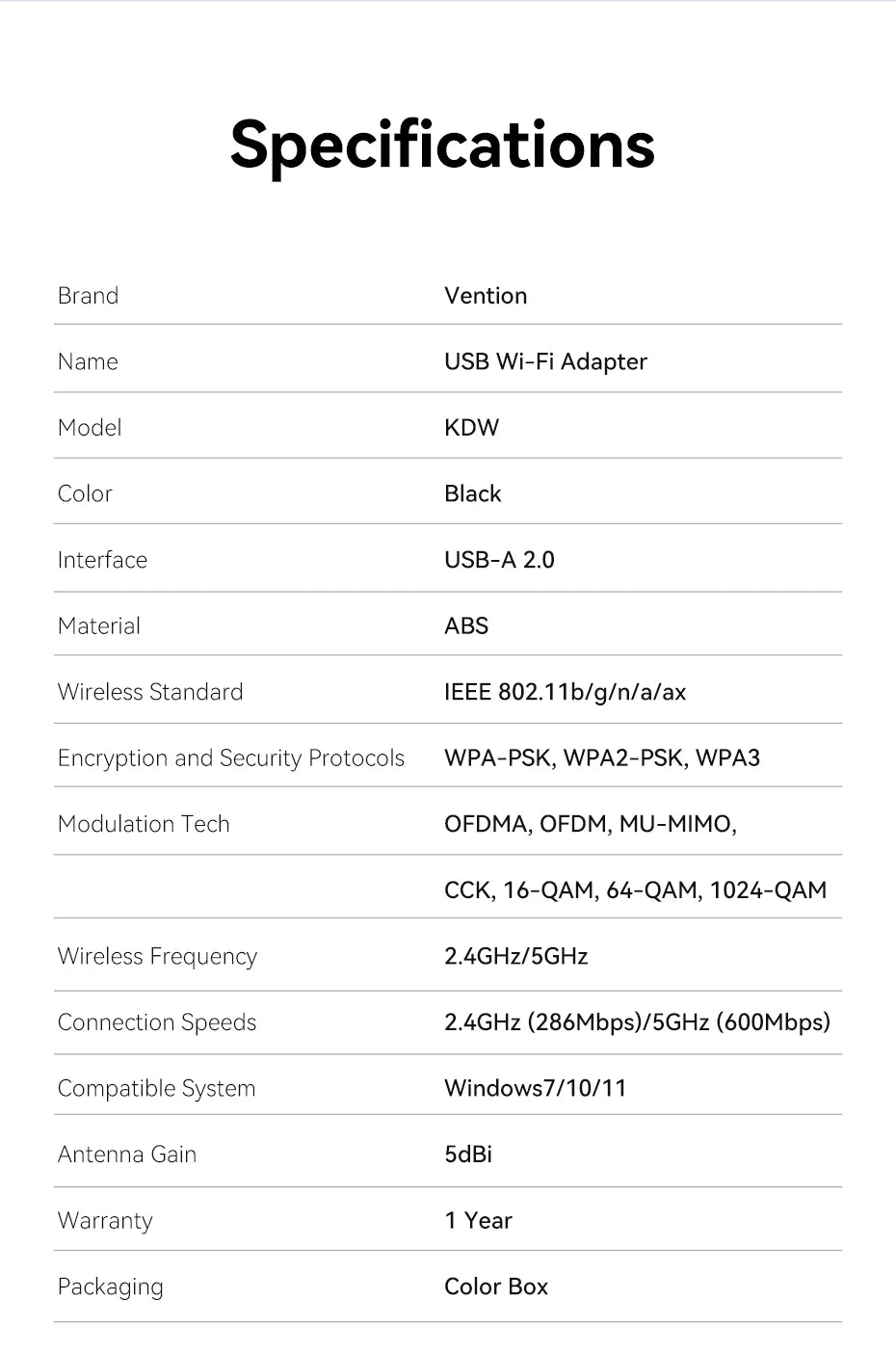
Task: Select the Vention brand value
Action: click(486, 296)
